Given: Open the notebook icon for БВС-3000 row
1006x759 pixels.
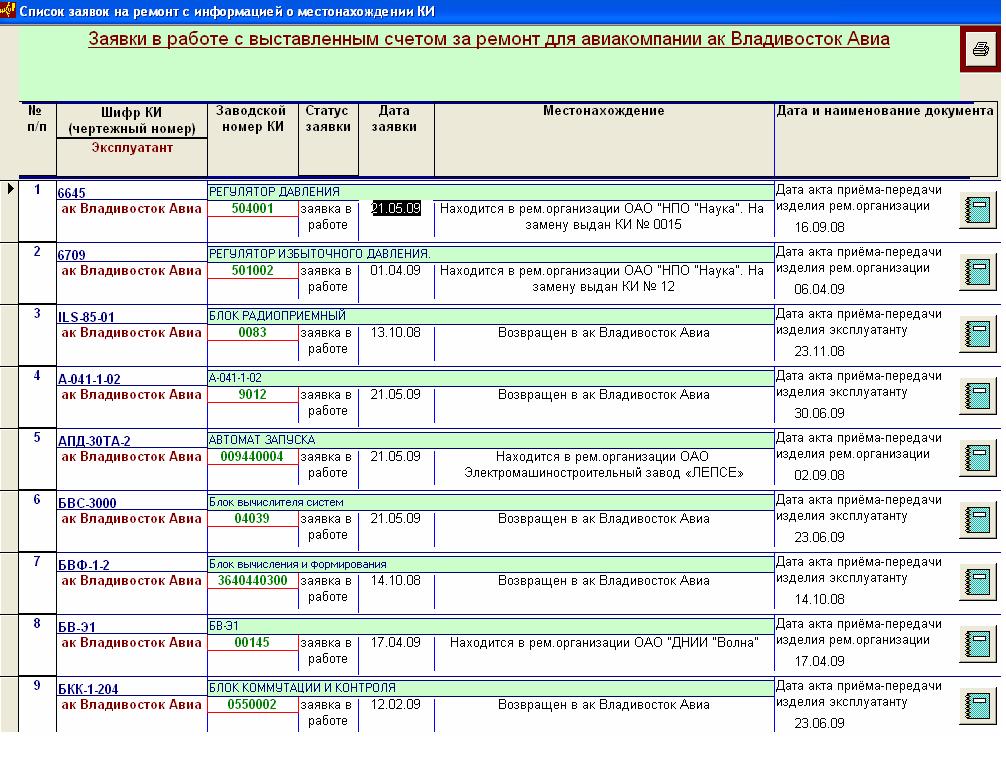Looking at the screenshot, I should pos(978,520).
